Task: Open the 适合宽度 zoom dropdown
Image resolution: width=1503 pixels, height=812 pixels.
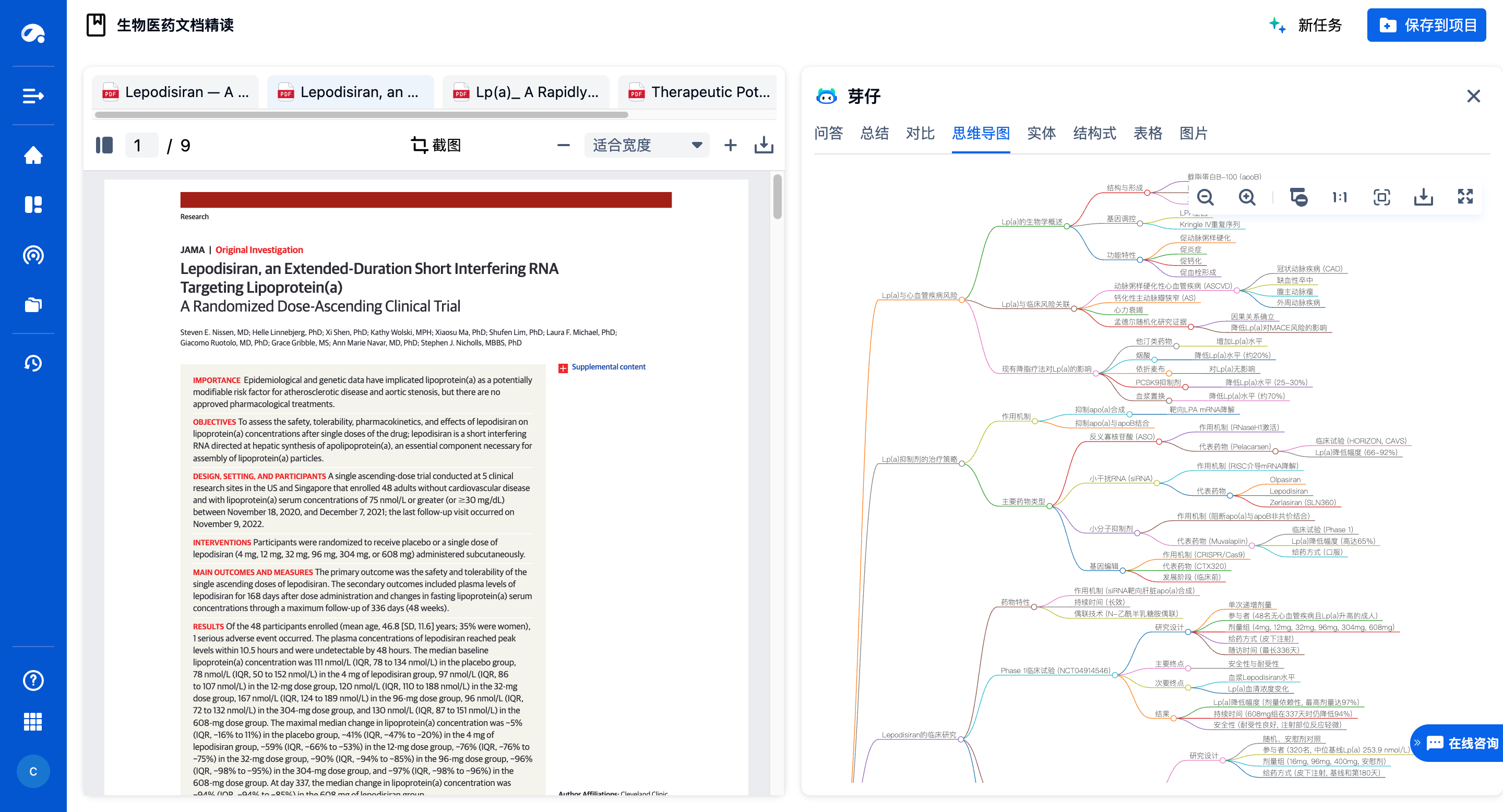Action: (647, 145)
